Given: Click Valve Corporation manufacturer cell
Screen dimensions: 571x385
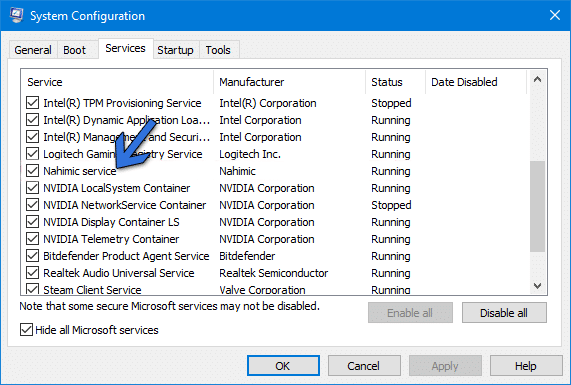Looking at the screenshot, I should pyautogui.click(x=262, y=290).
